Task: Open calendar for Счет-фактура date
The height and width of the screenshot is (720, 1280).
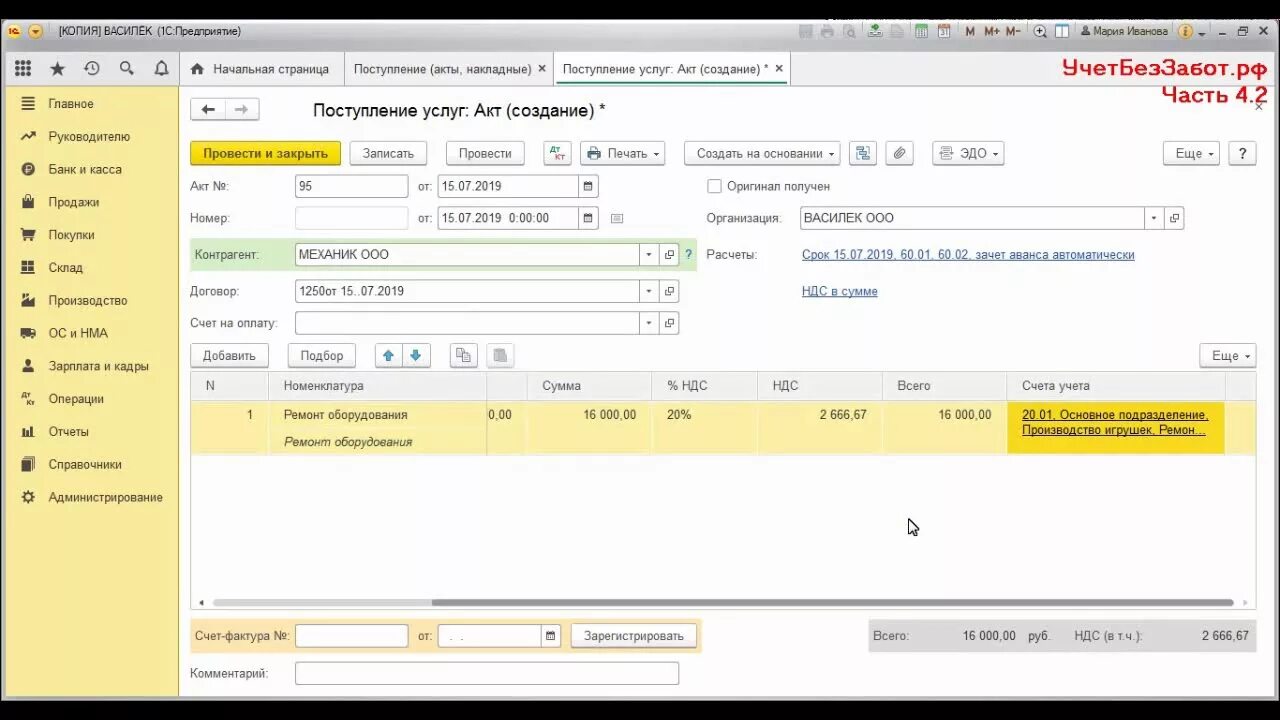Action: click(550, 636)
